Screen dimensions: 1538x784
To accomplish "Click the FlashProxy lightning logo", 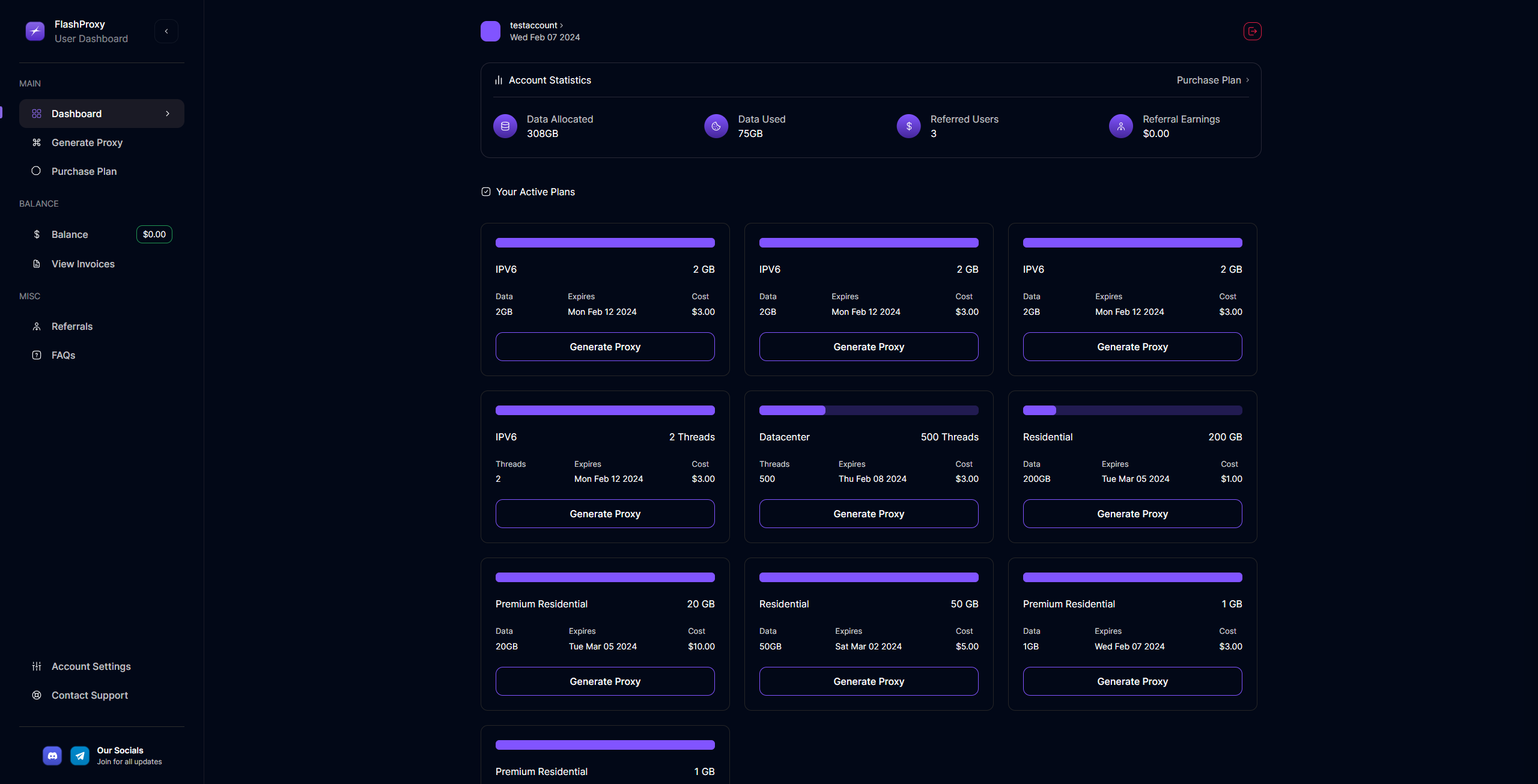I will point(35,31).
